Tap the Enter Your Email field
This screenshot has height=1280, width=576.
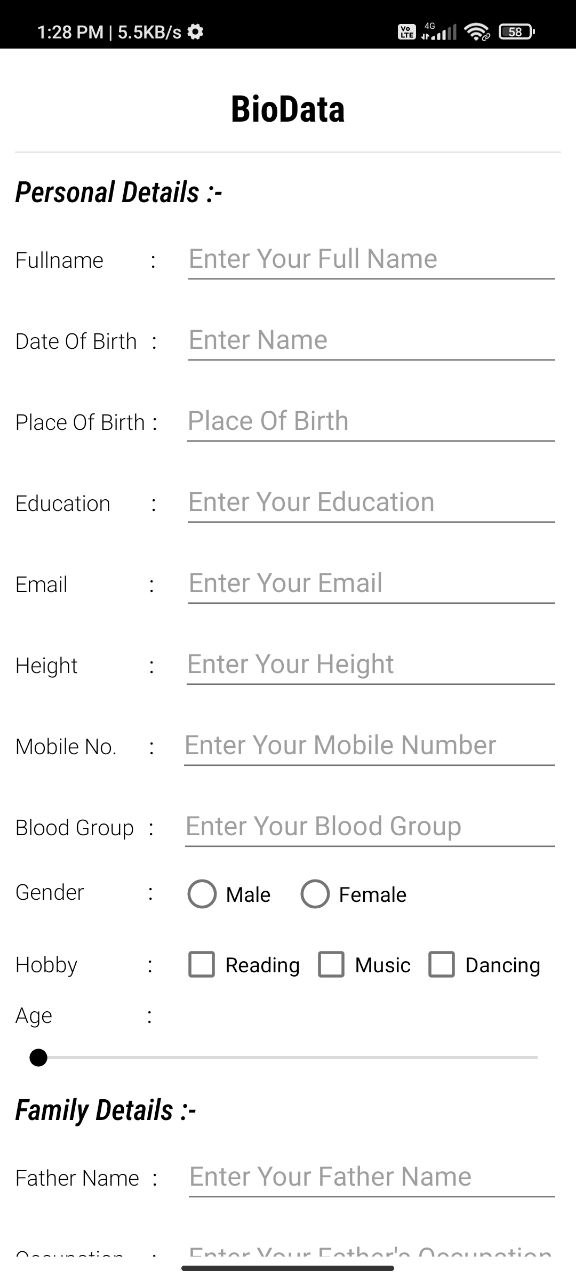point(370,583)
